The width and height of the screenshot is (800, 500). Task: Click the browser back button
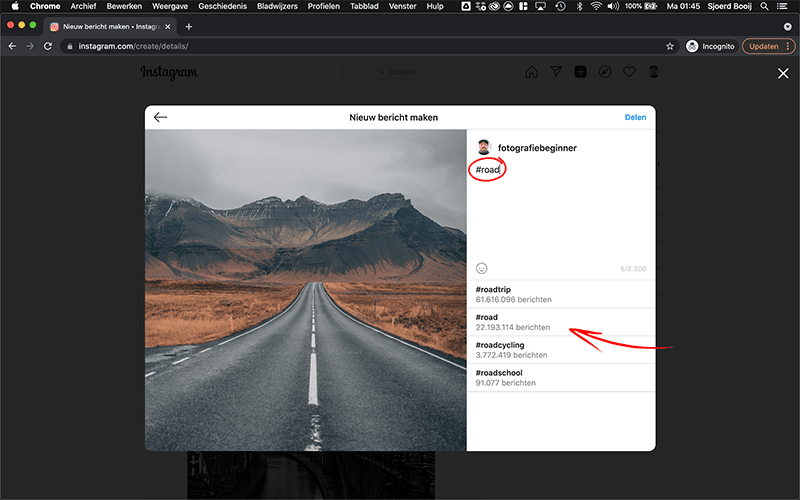pos(12,46)
